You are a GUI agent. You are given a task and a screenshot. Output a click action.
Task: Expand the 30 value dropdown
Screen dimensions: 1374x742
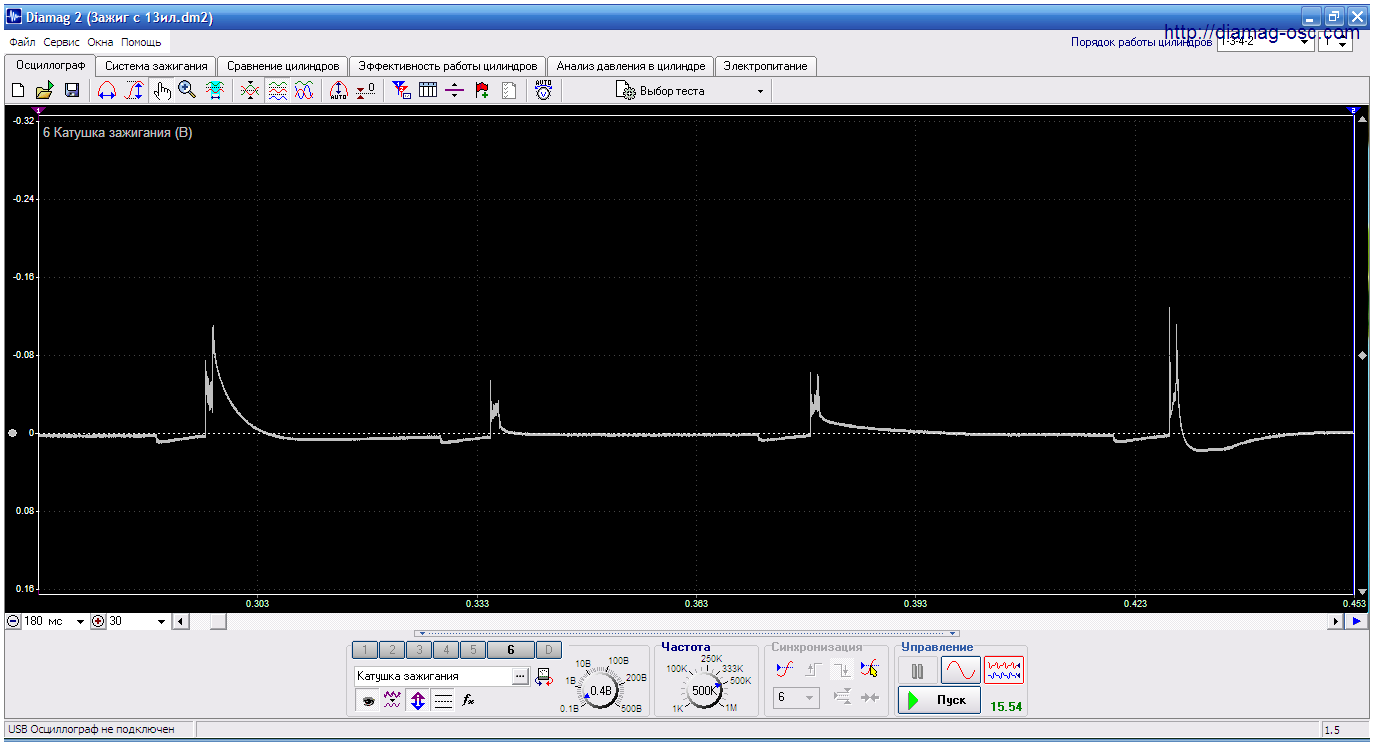[162, 622]
